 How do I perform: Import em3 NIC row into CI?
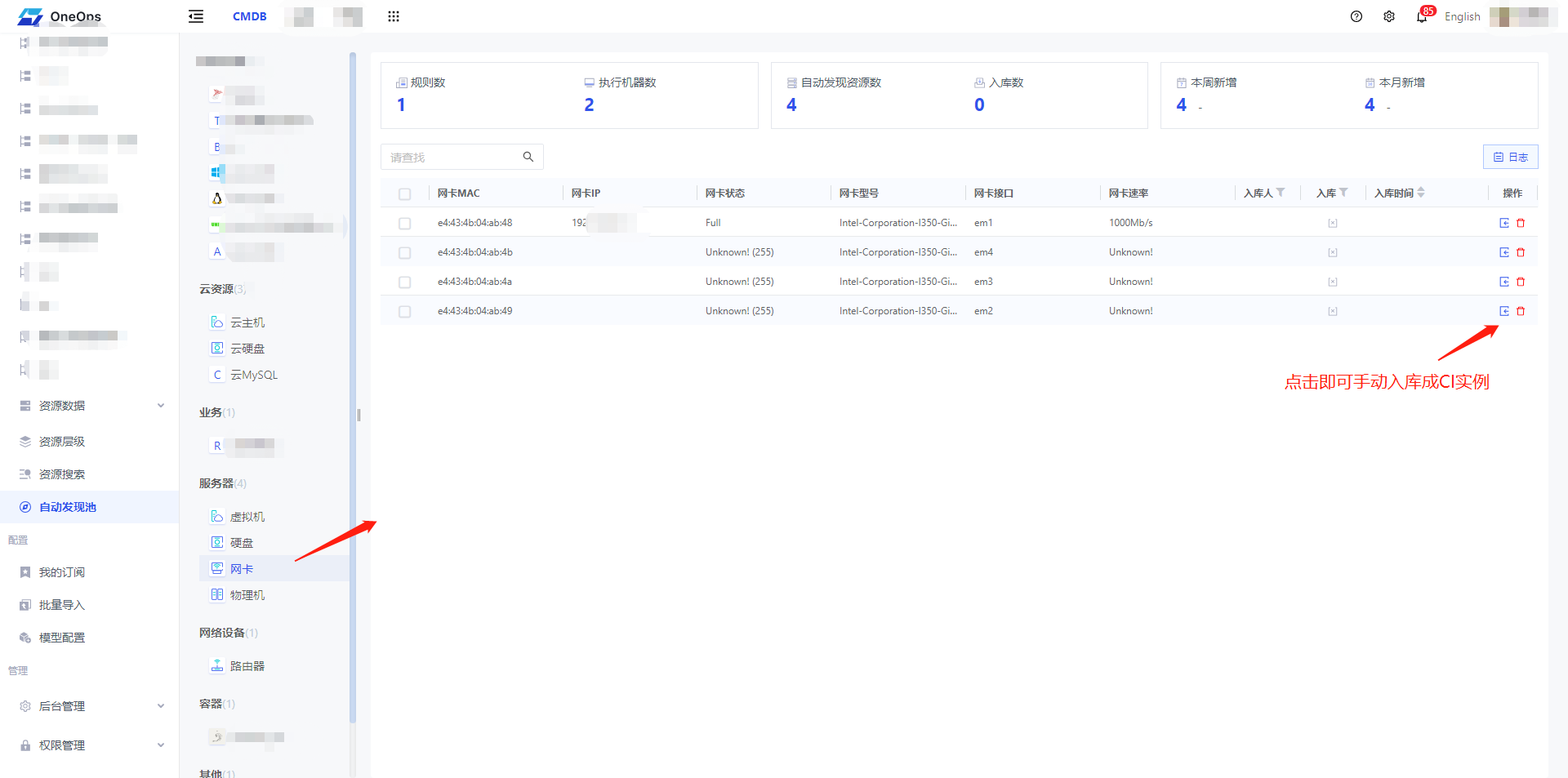tap(1504, 282)
